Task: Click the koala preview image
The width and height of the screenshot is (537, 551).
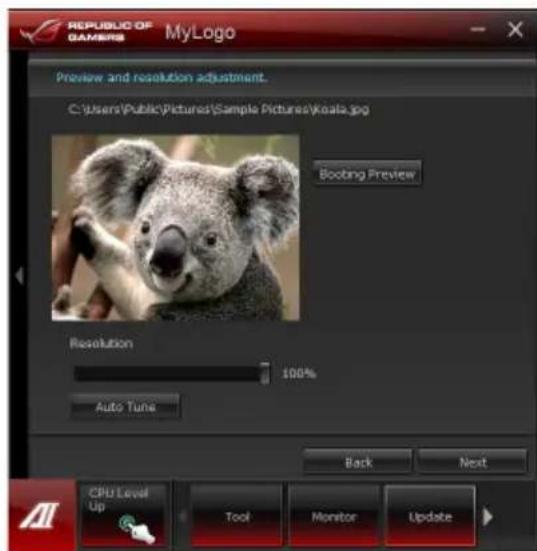Action: 176,227
